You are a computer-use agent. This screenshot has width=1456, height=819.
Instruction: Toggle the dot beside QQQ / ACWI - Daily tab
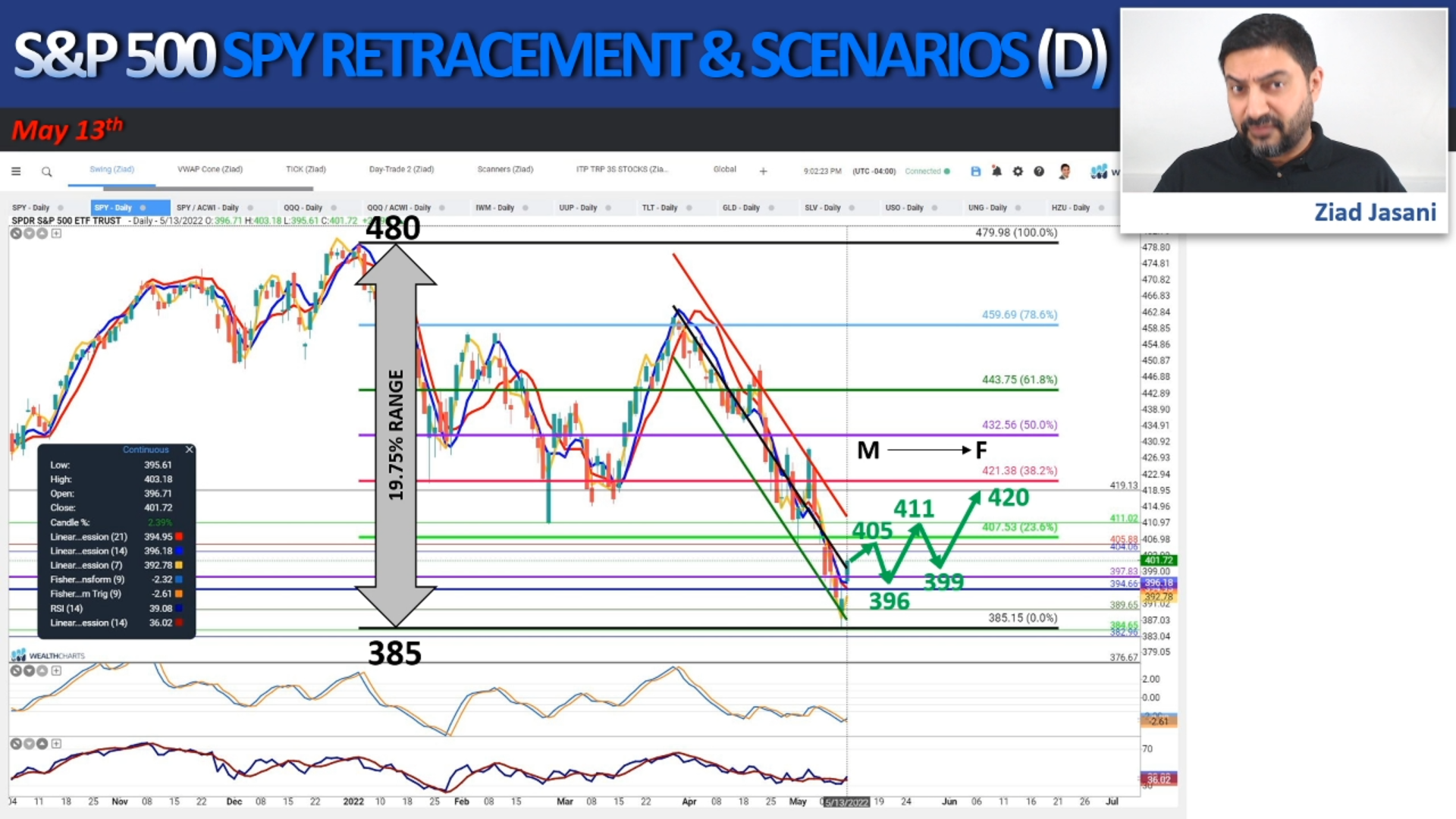click(442, 208)
